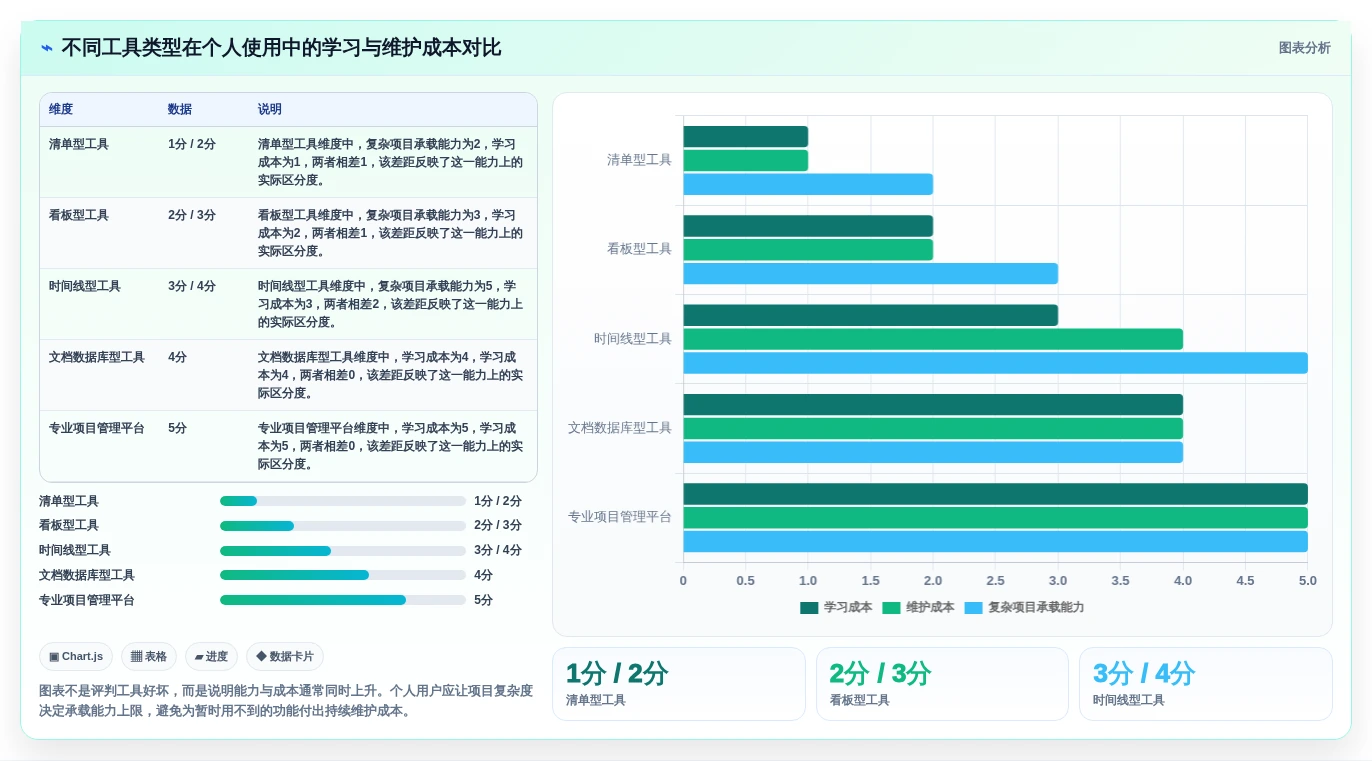Click the 数据 column header
This screenshot has width=1372, height=761.
pos(180,109)
